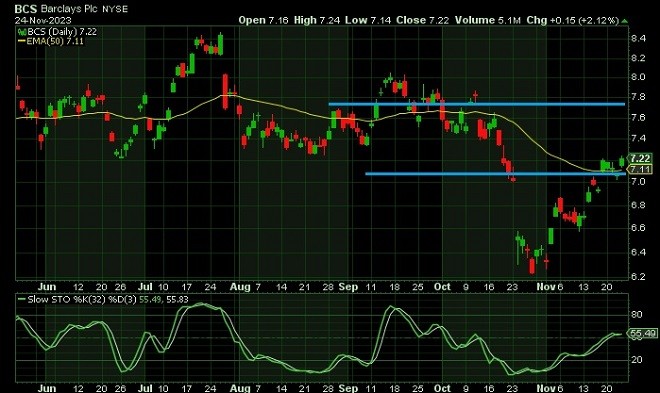The height and width of the screenshot is (393, 660).
Task: Click the green up-arrow beside the change percentage
Action: coord(625,21)
